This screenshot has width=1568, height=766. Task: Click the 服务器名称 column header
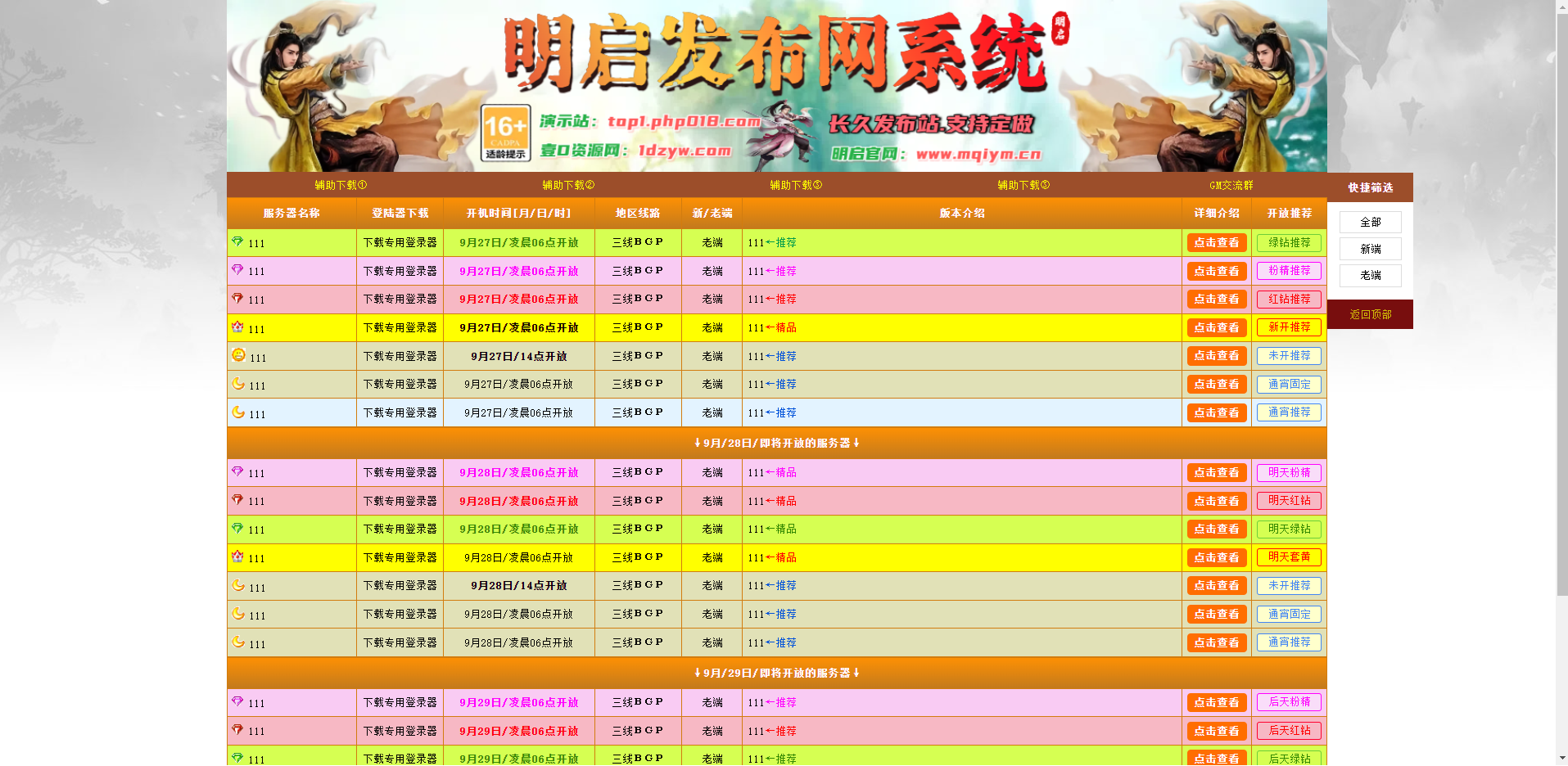291,213
